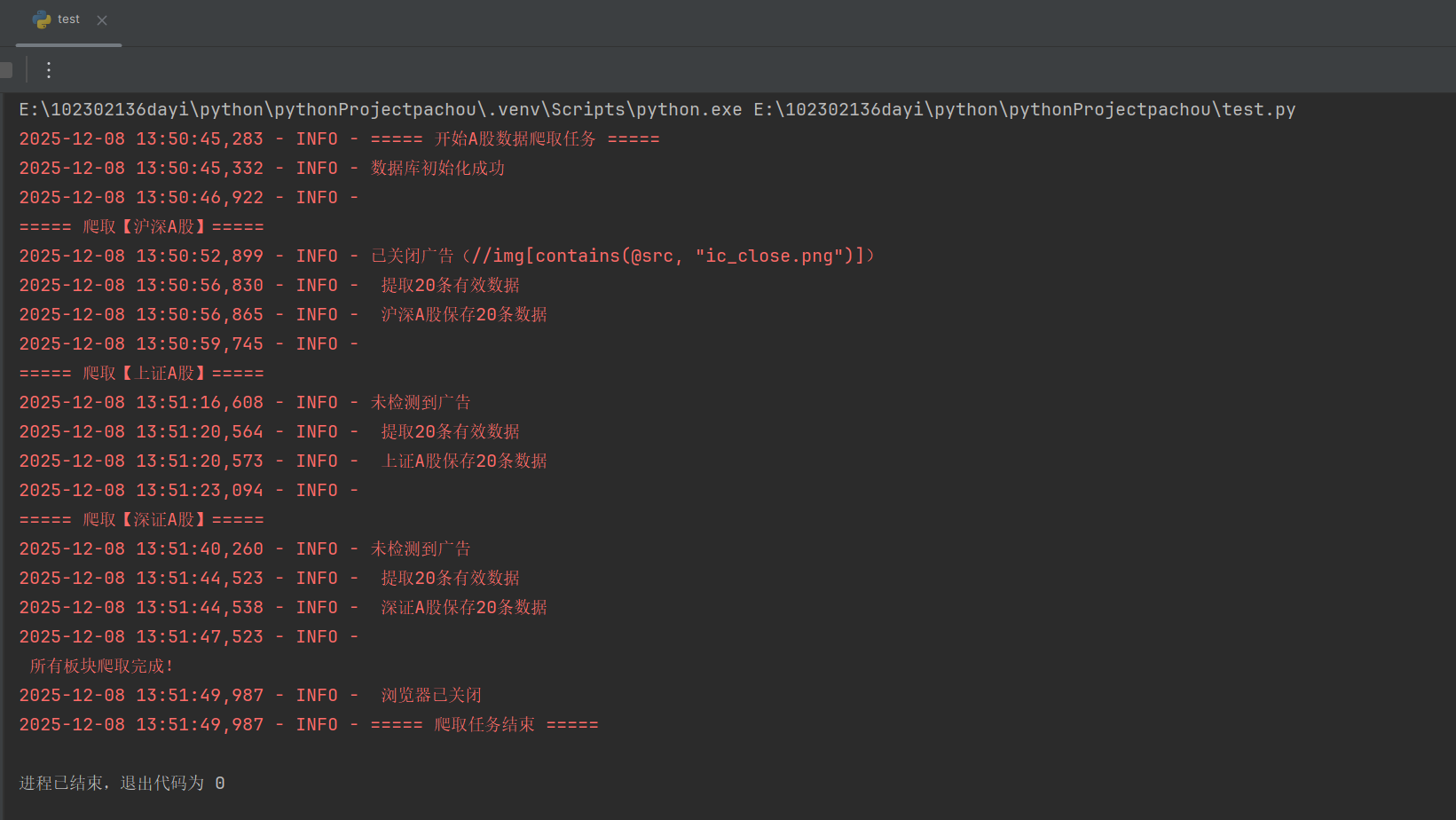This screenshot has width=1456, height=820.
Task: Select the test run tab label
Action: (69, 20)
